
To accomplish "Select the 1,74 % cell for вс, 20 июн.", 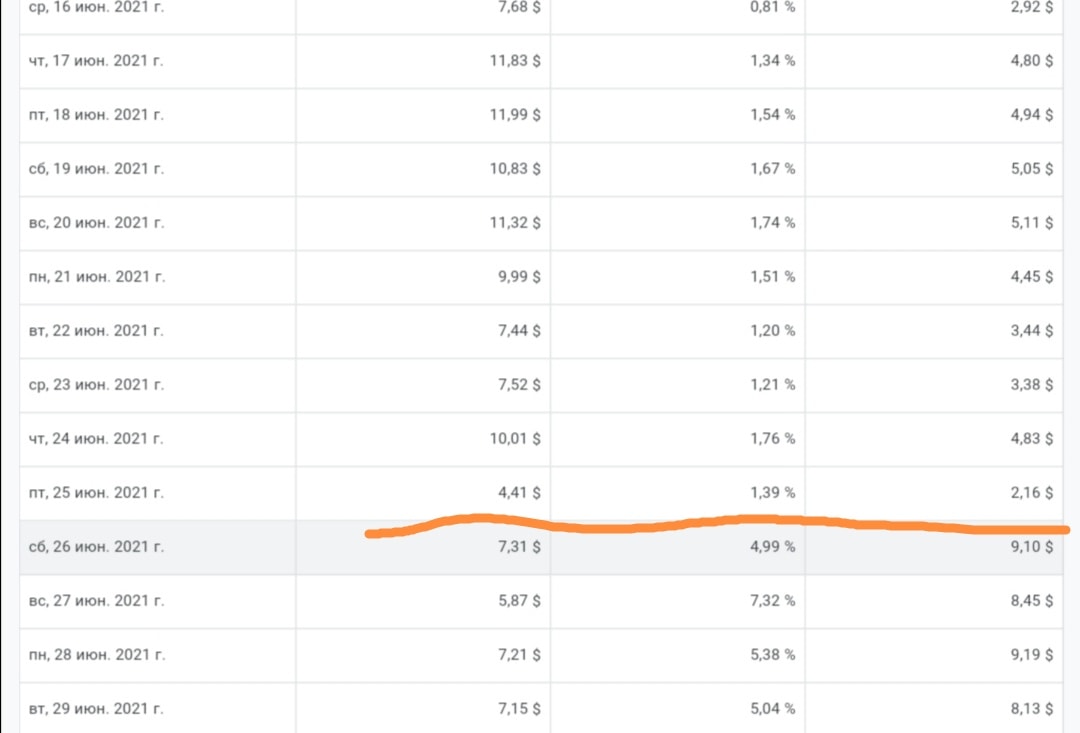I will coord(772,223).
